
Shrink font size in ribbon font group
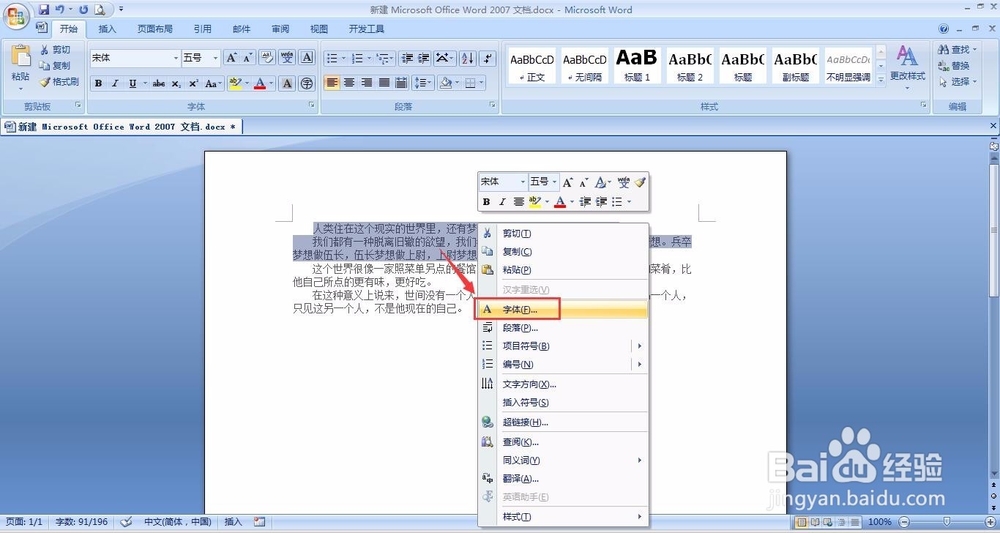tap(247, 58)
